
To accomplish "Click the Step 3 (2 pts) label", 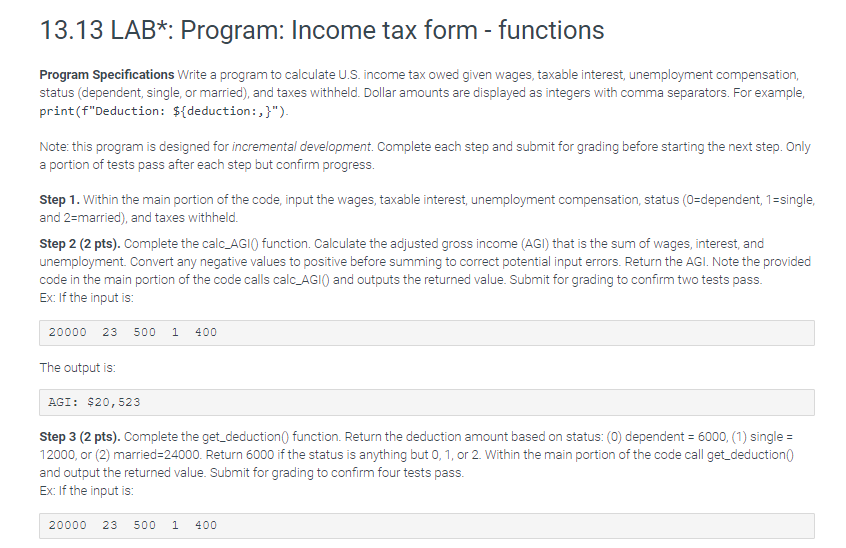I will coord(80,437).
